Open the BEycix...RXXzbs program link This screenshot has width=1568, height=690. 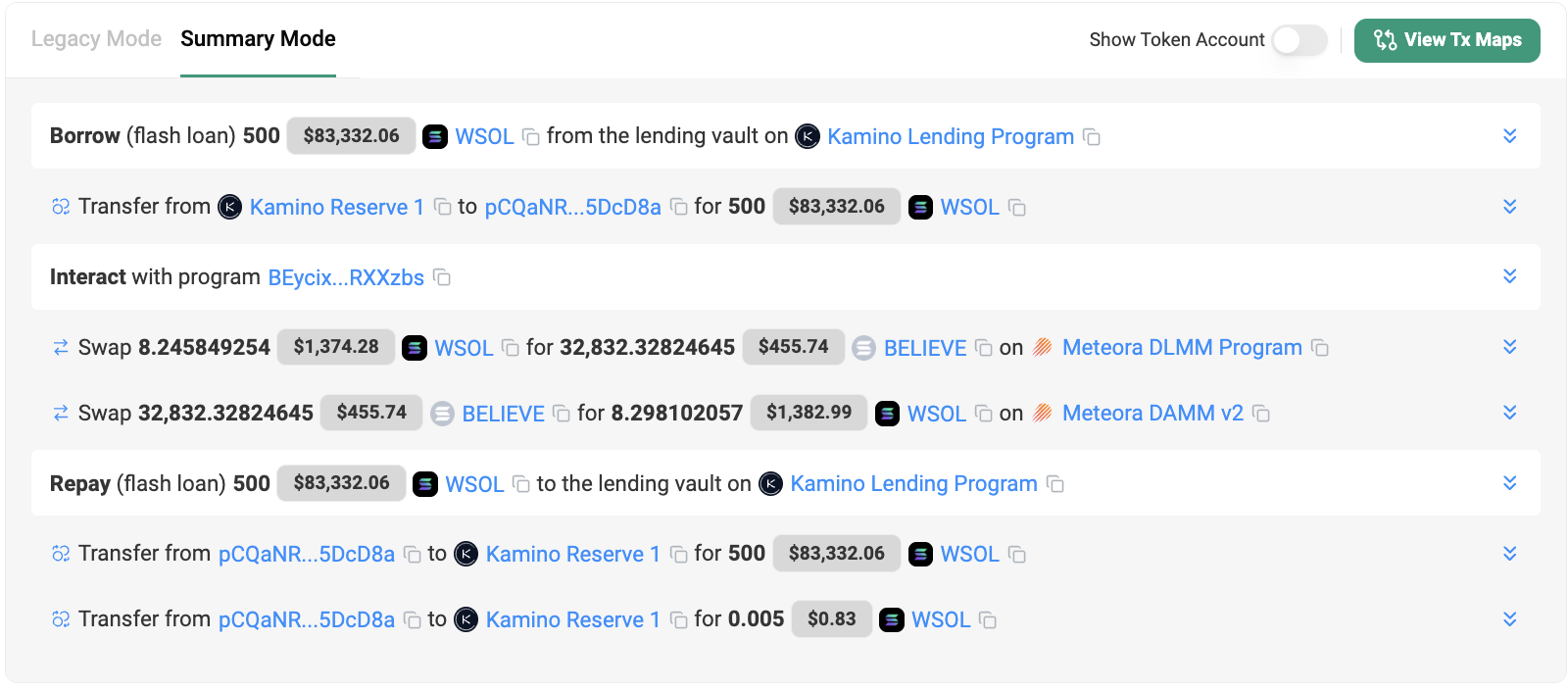click(x=346, y=278)
